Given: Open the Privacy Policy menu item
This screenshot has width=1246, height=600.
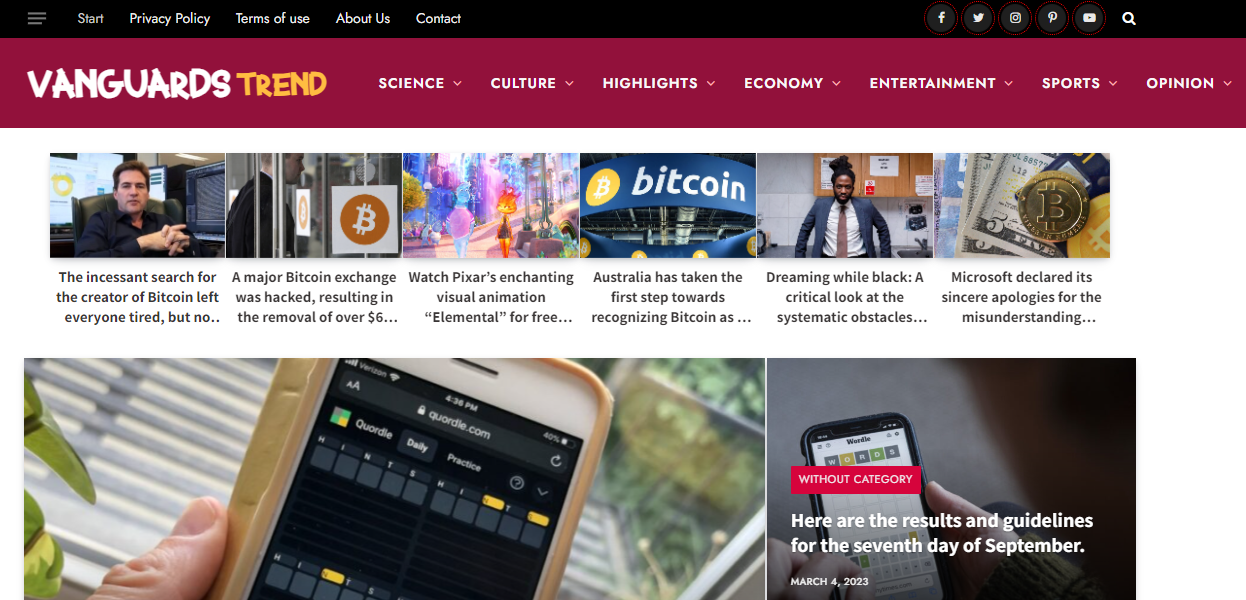Looking at the screenshot, I should (x=170, y=18).
